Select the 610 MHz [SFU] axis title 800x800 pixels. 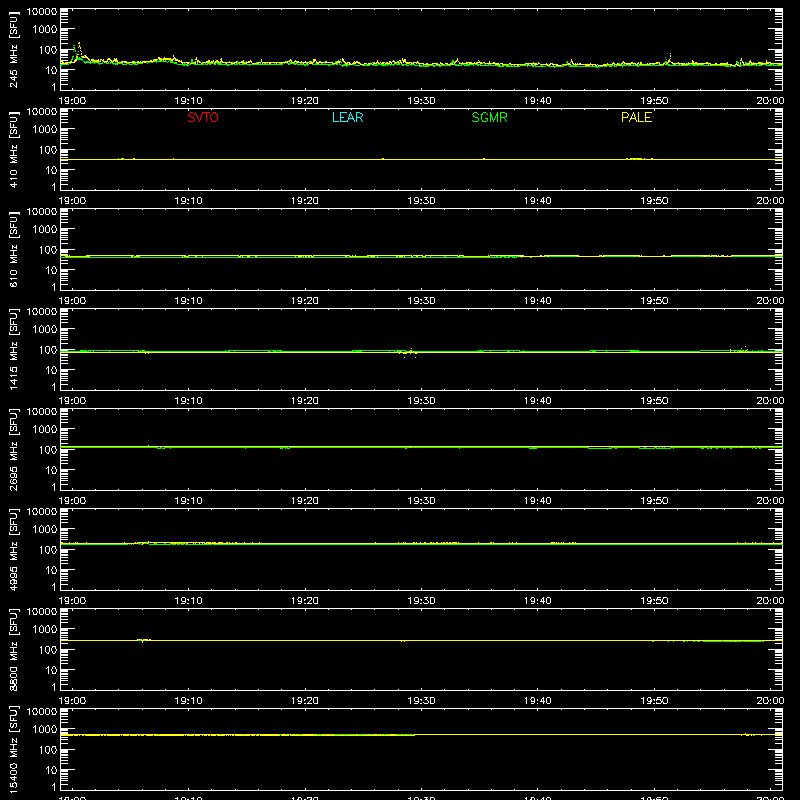[13, 249]
